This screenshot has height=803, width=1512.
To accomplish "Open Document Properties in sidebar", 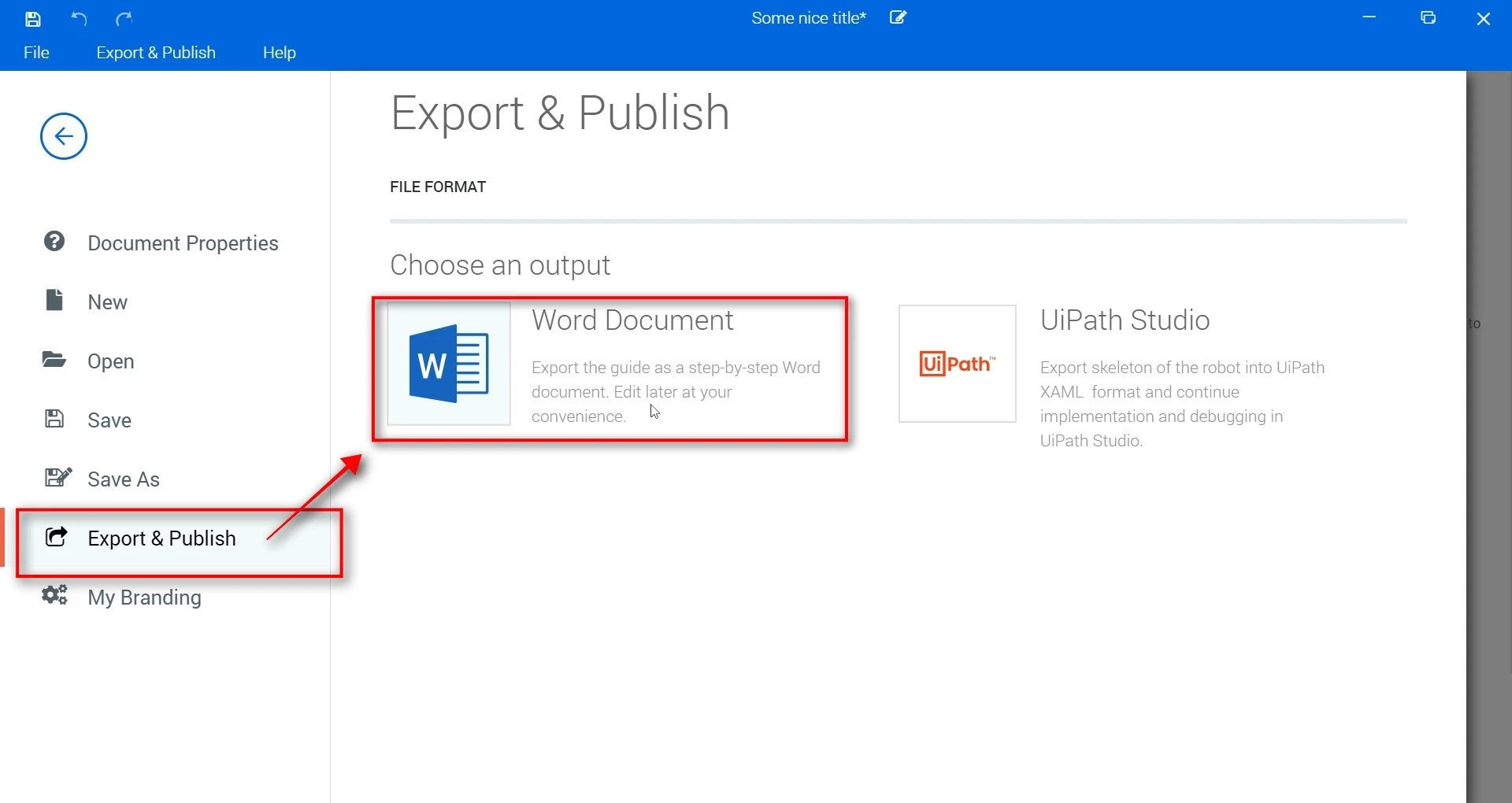I will 165,243.
